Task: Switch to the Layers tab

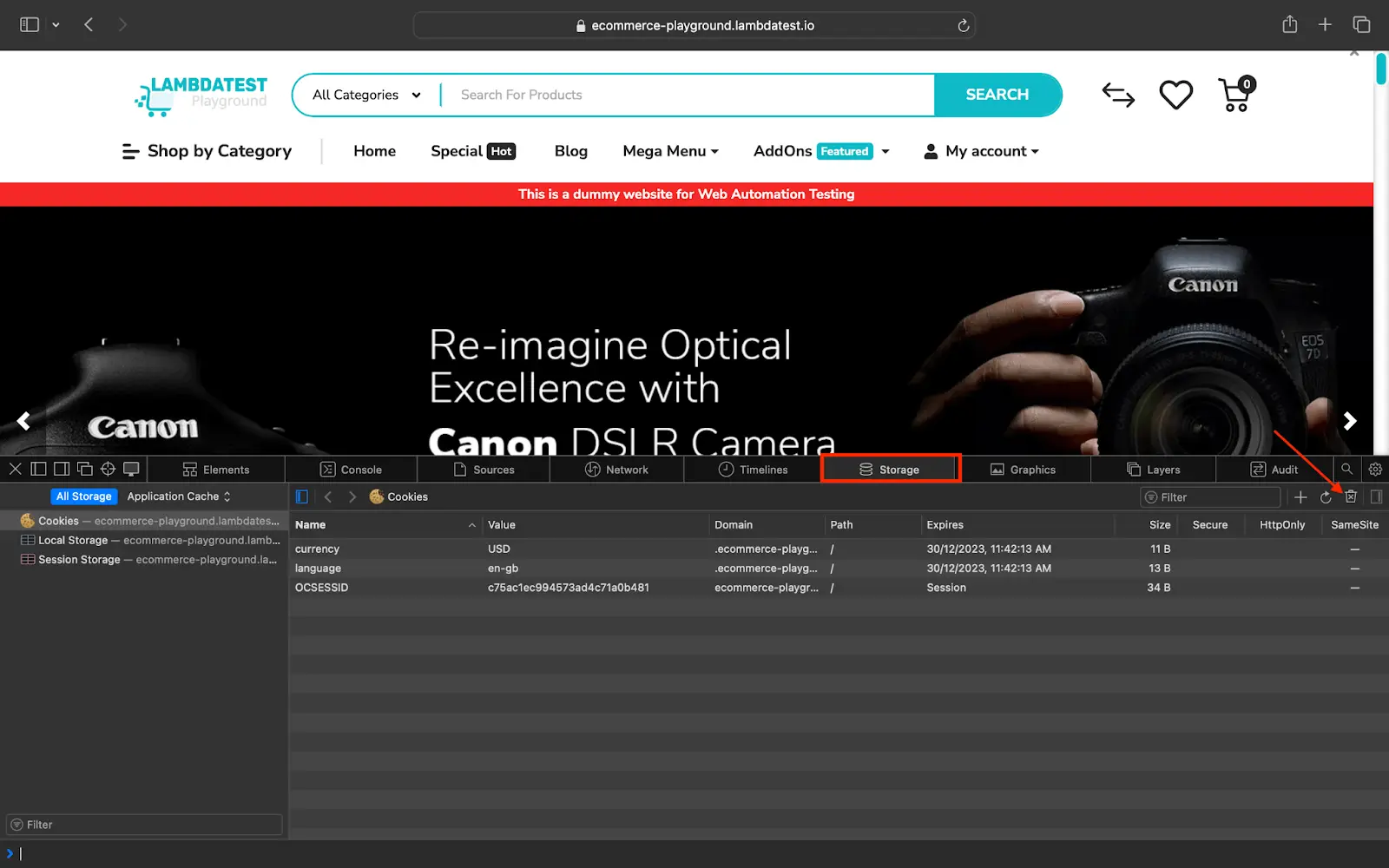Action: pos(1153,470)
